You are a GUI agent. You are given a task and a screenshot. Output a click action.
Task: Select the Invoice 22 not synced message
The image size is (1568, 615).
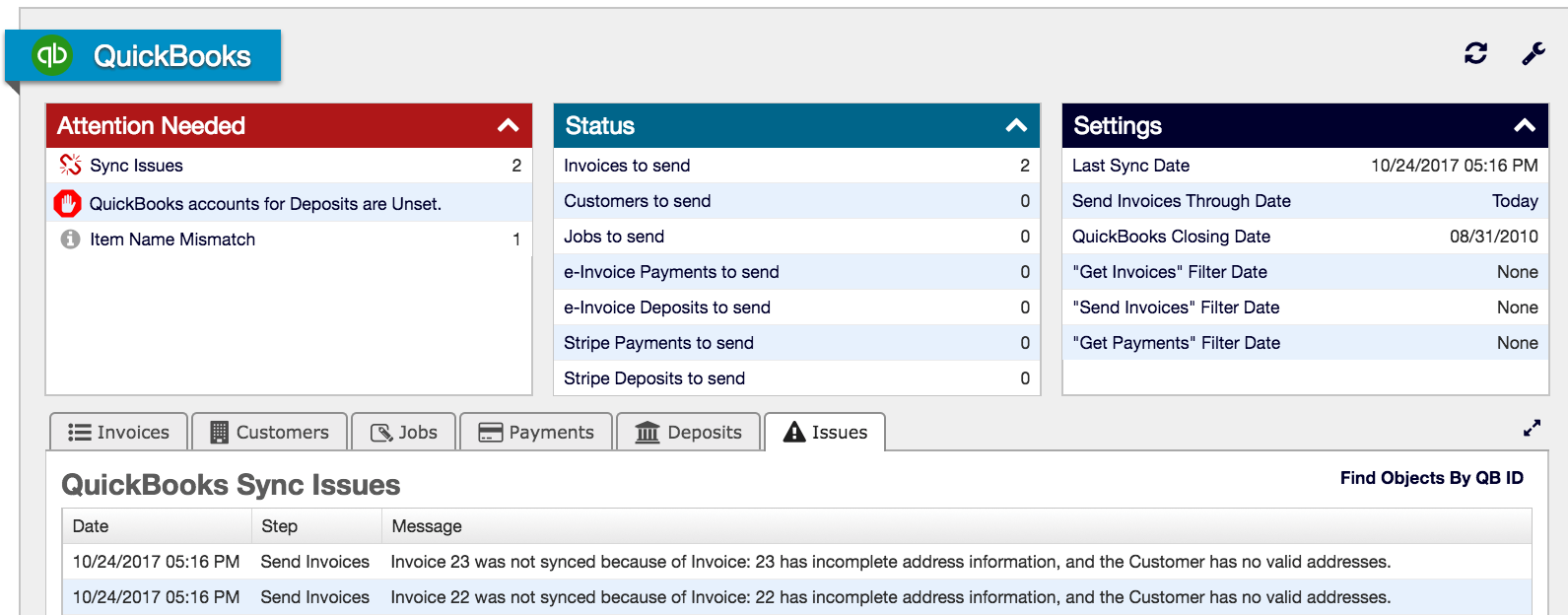click(891, 597)
